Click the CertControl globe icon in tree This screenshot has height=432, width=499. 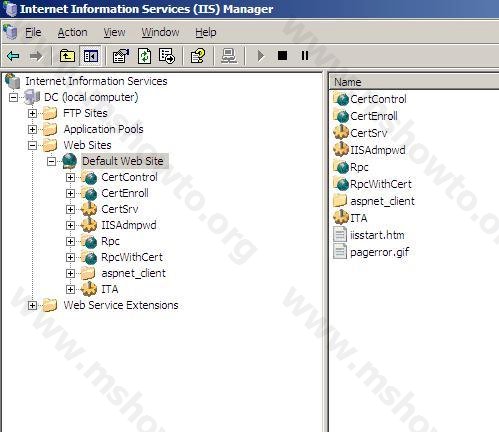tap(89, 177)
